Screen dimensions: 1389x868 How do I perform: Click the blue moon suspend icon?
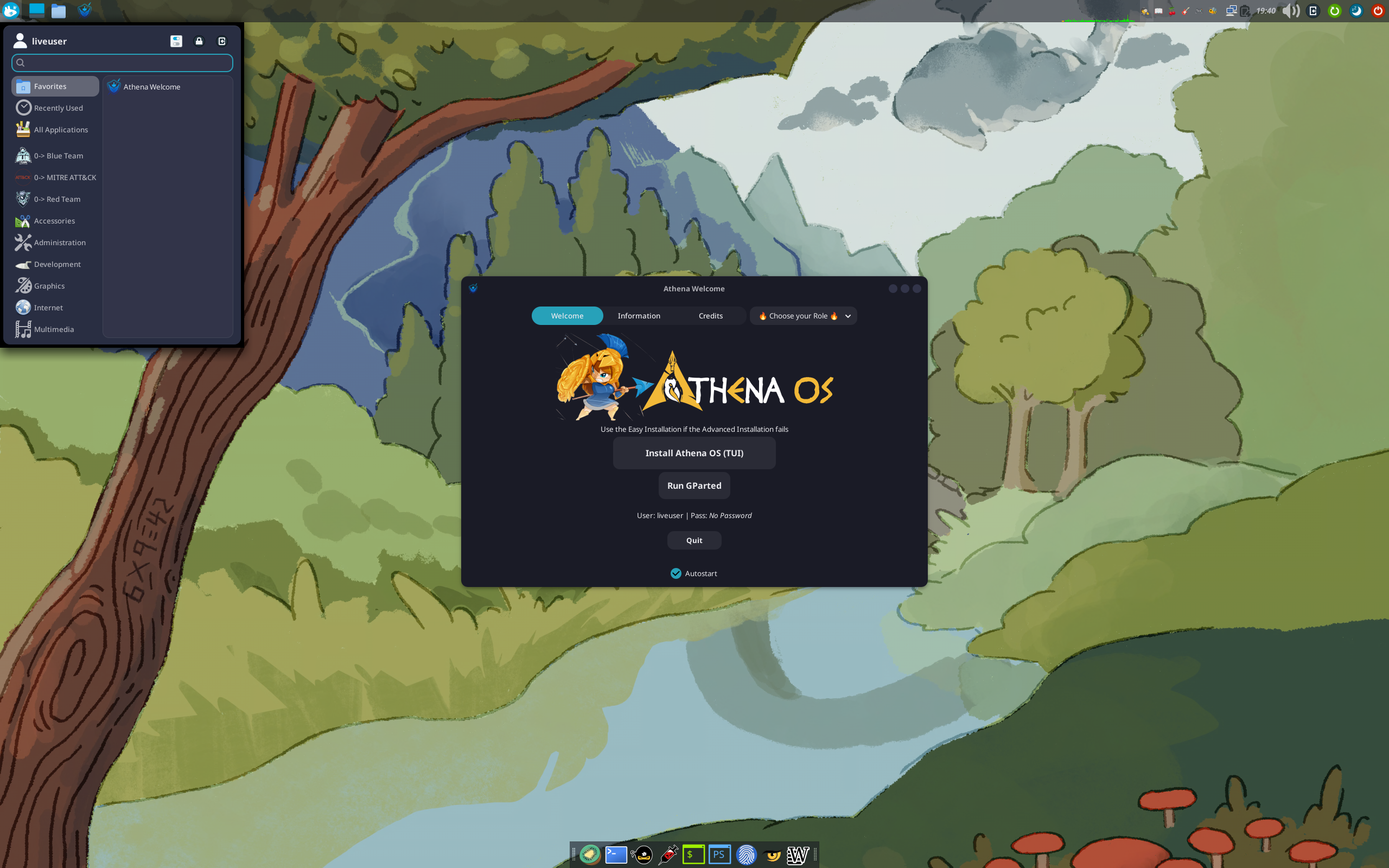point(1356,11)
